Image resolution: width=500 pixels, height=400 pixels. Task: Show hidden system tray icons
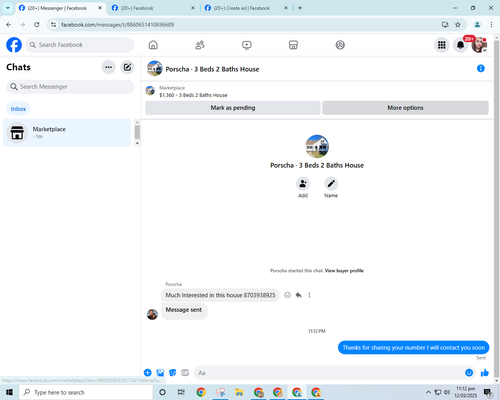428,392
